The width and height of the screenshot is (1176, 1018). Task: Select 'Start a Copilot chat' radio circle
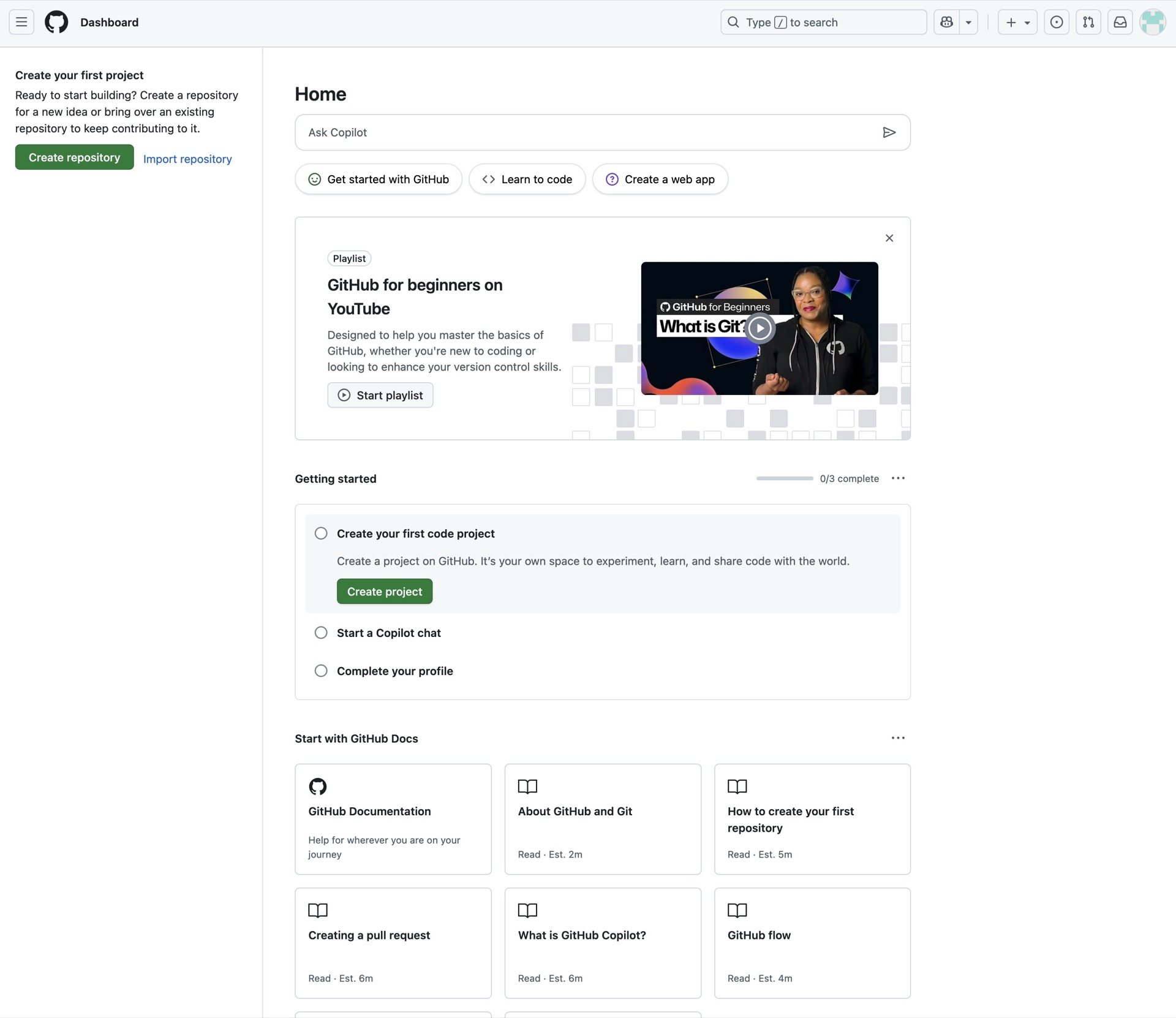[x=321, y=633]
